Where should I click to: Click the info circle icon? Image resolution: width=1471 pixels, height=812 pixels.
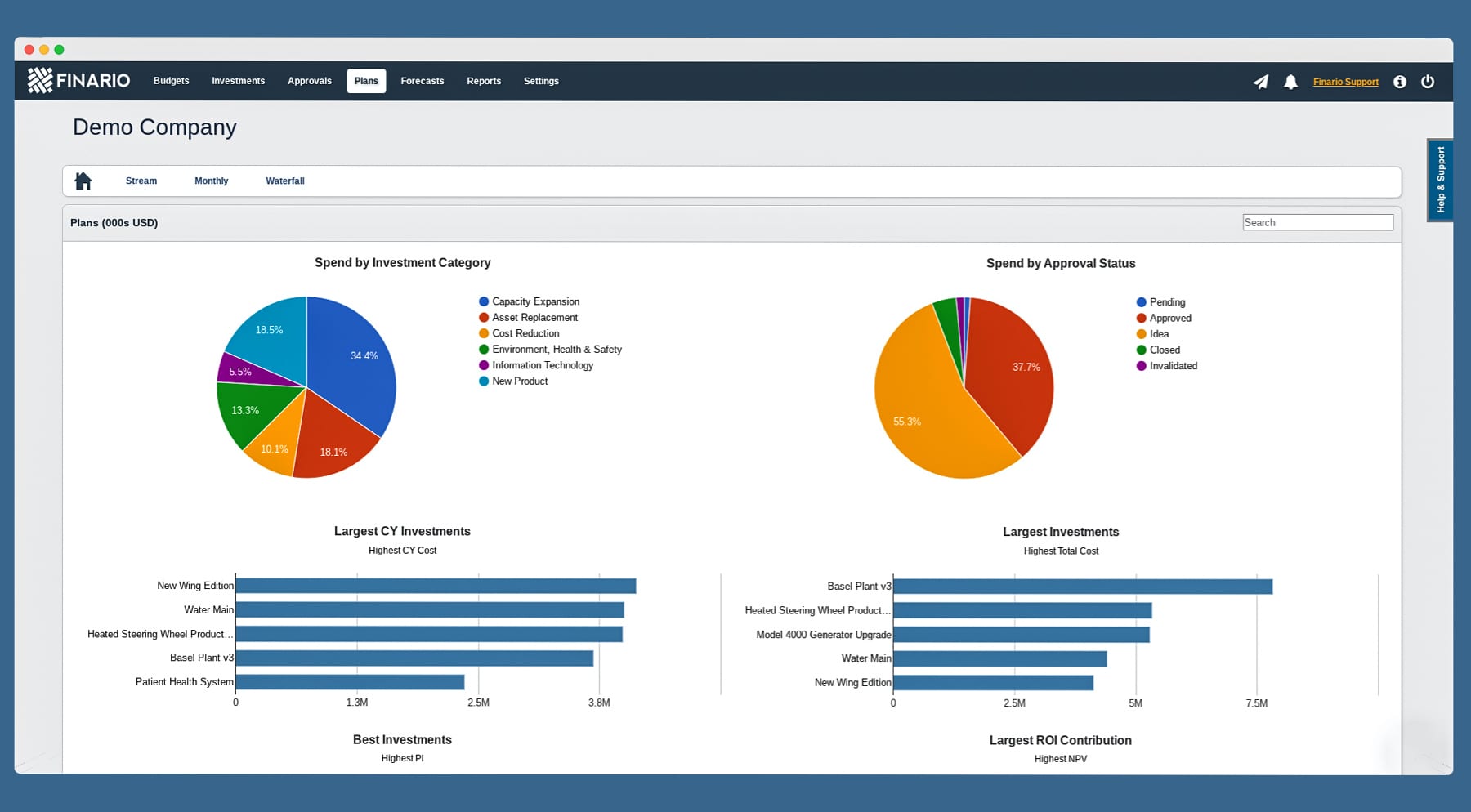[x=1400, y=82]
